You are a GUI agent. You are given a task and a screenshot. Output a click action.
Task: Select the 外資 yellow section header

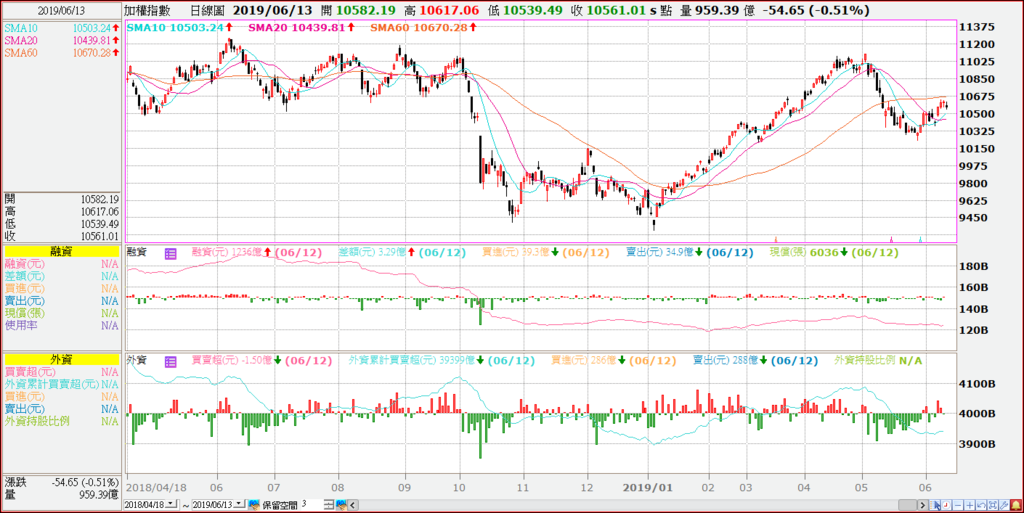[x=61, y=359]
